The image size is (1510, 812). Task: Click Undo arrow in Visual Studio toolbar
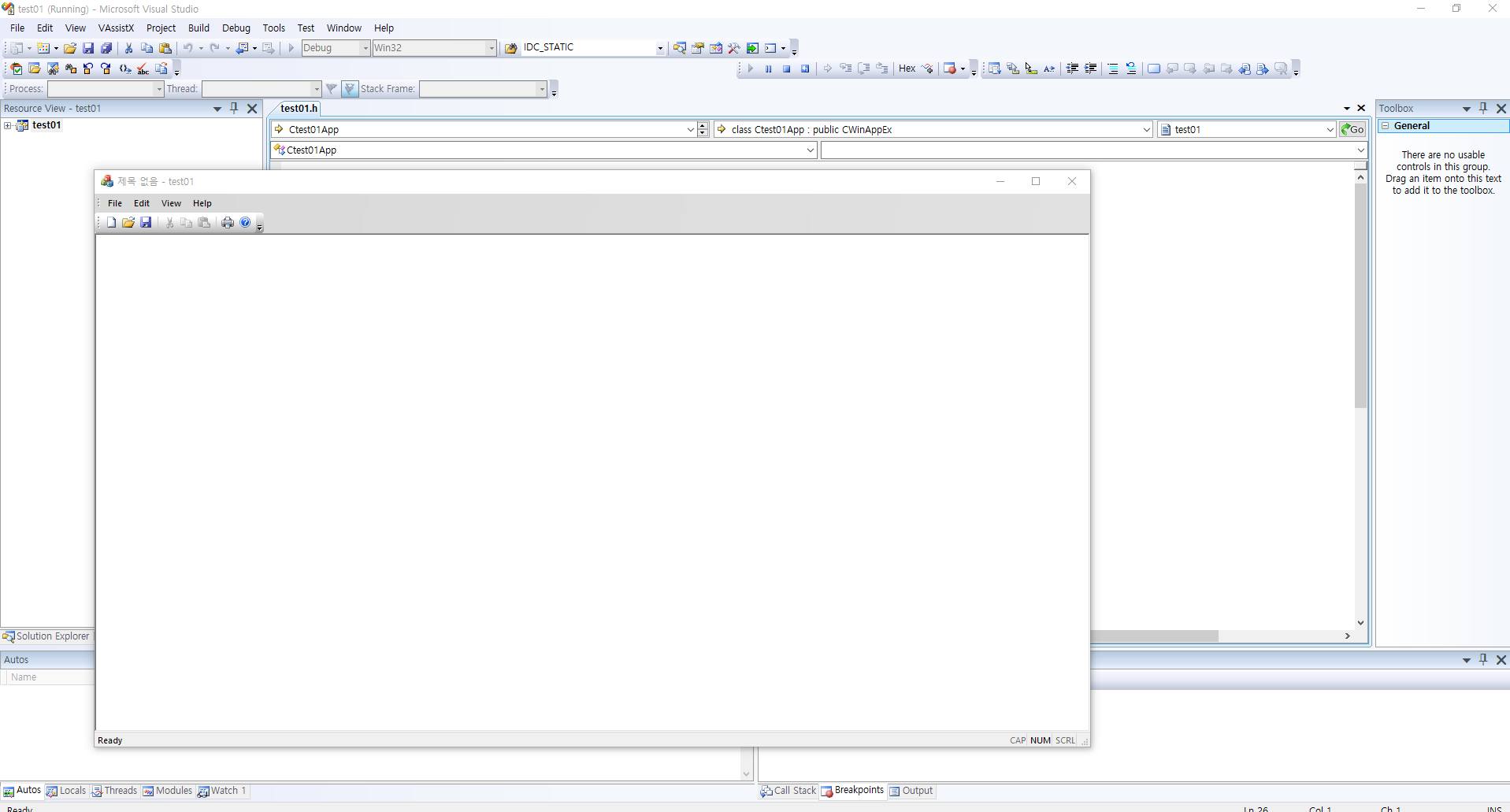(x=188, y=48)
